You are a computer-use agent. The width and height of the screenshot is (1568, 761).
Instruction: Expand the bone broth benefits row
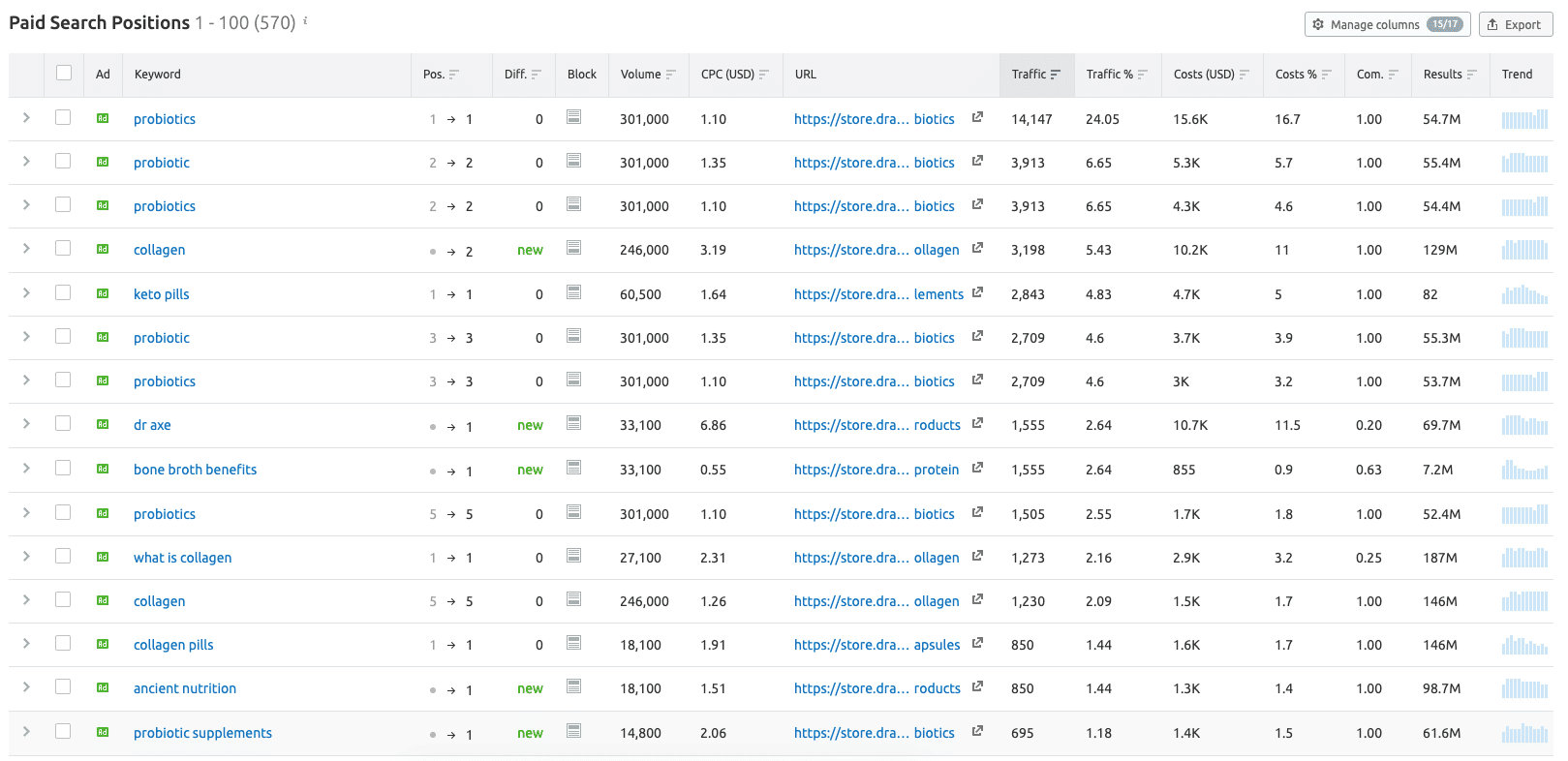coord(26,468)
